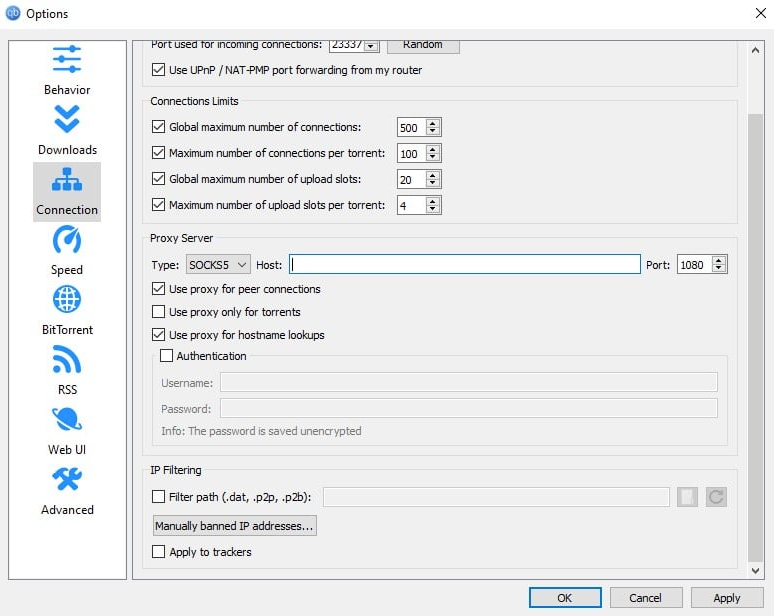
Task: Increase global maximum connections with up arrow
Action: coord(433,123)
